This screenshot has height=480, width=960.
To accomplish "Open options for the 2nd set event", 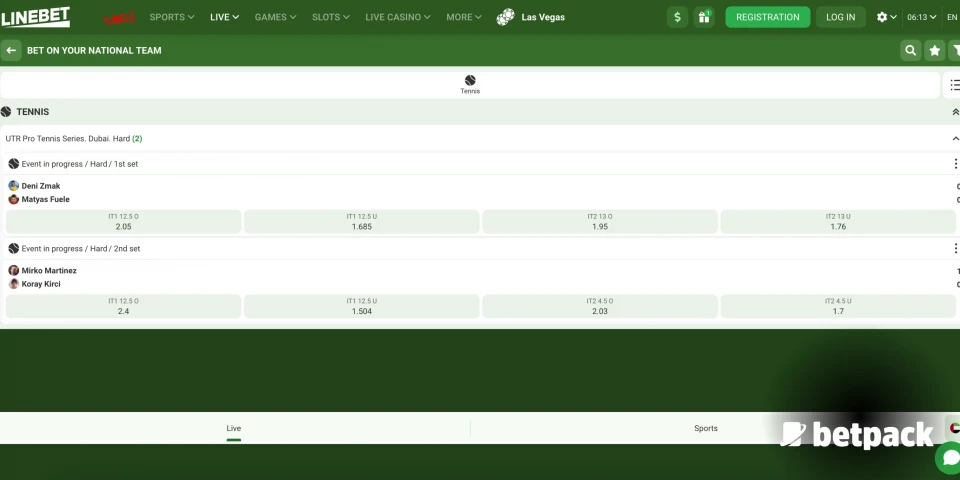I will (x=954, y=248).
